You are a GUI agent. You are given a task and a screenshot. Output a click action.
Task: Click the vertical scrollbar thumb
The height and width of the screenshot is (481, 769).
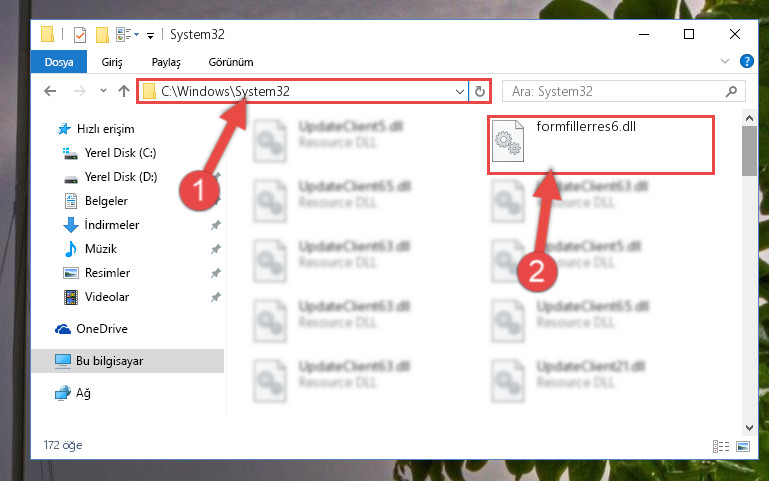749,151
